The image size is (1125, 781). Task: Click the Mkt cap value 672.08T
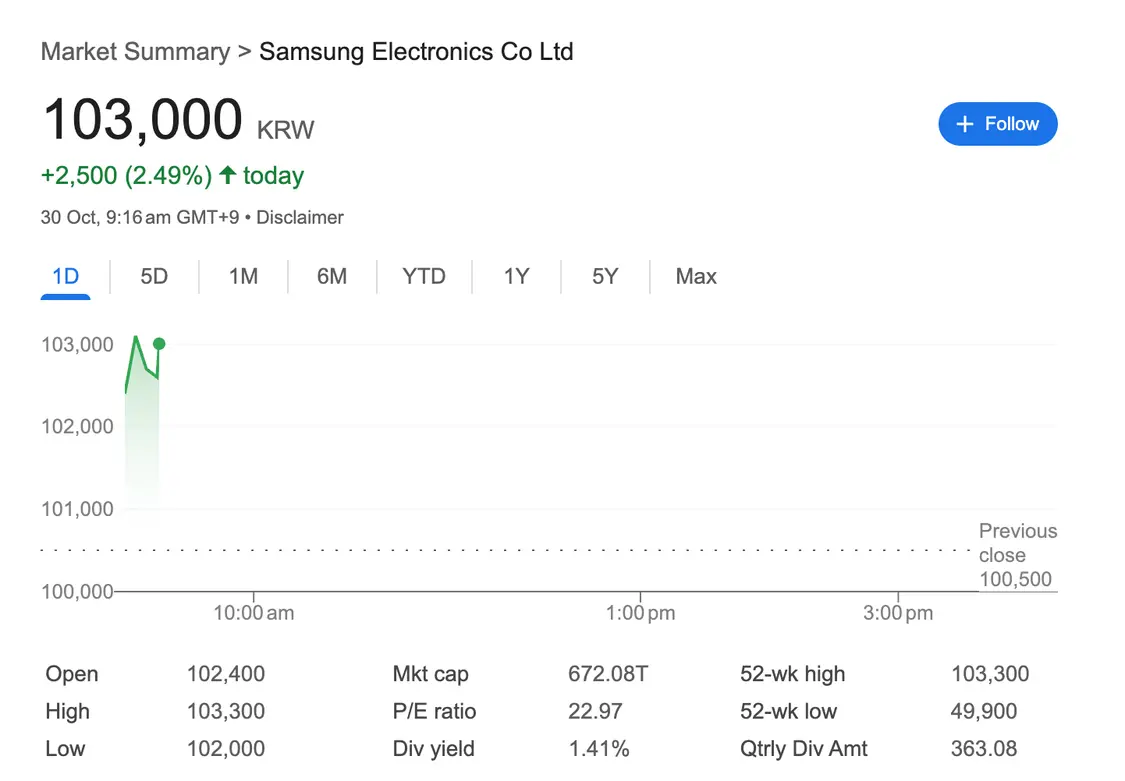(x=608, y=674)
